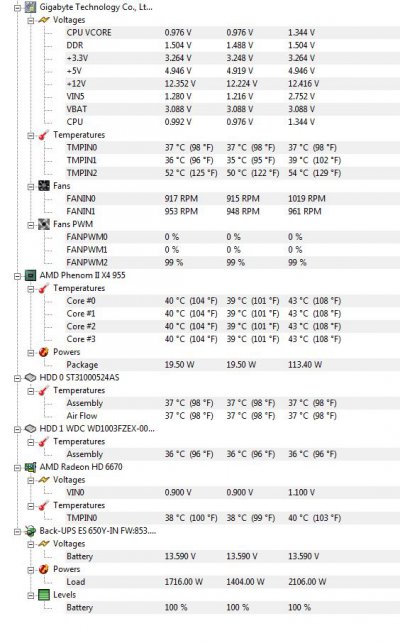This screenshot has height=643, width=400.
Task: Select the CPU VCORE voltage row
Action: coord(232,32)
